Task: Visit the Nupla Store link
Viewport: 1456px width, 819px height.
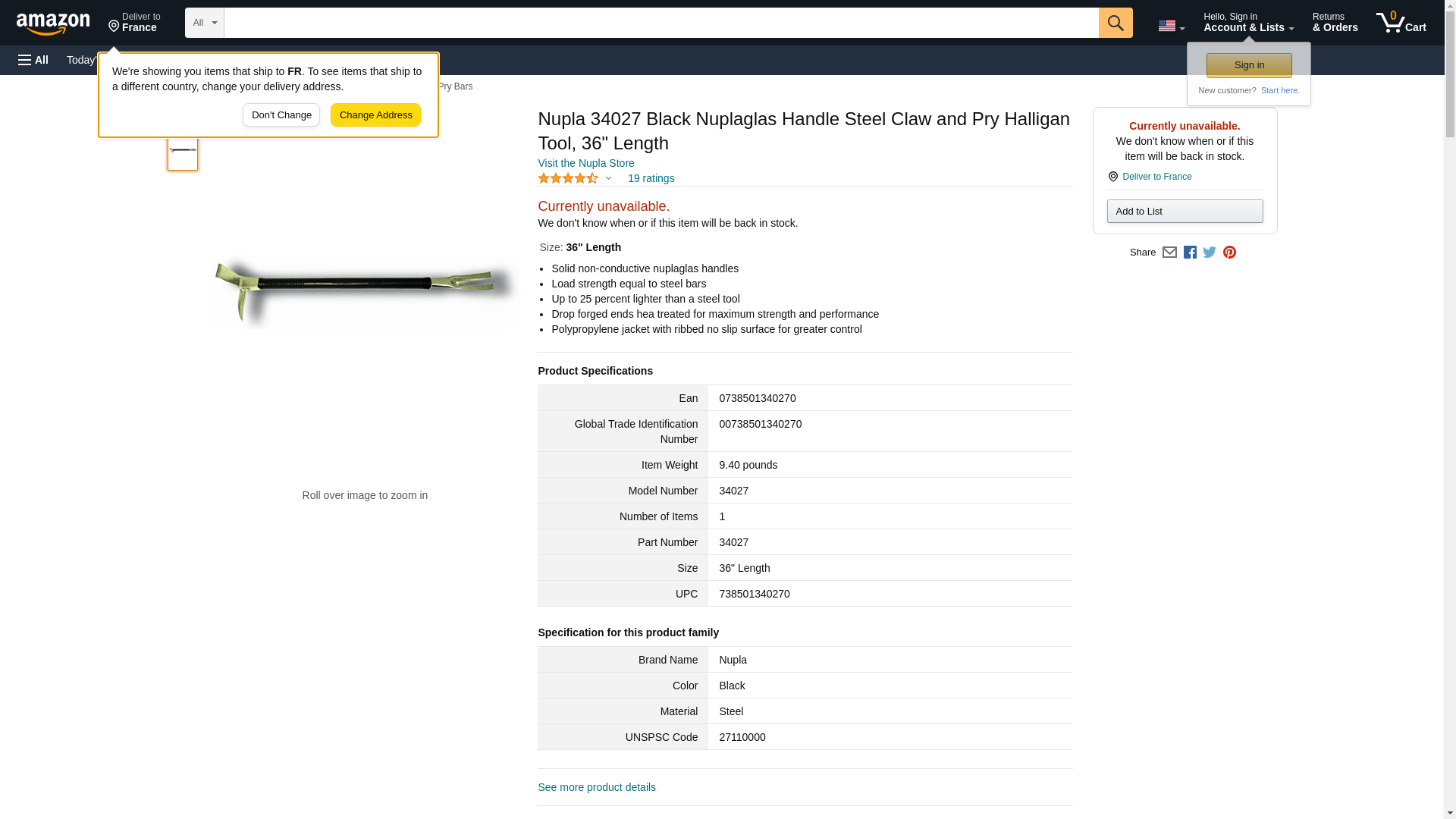Action: tap(585, 163)
